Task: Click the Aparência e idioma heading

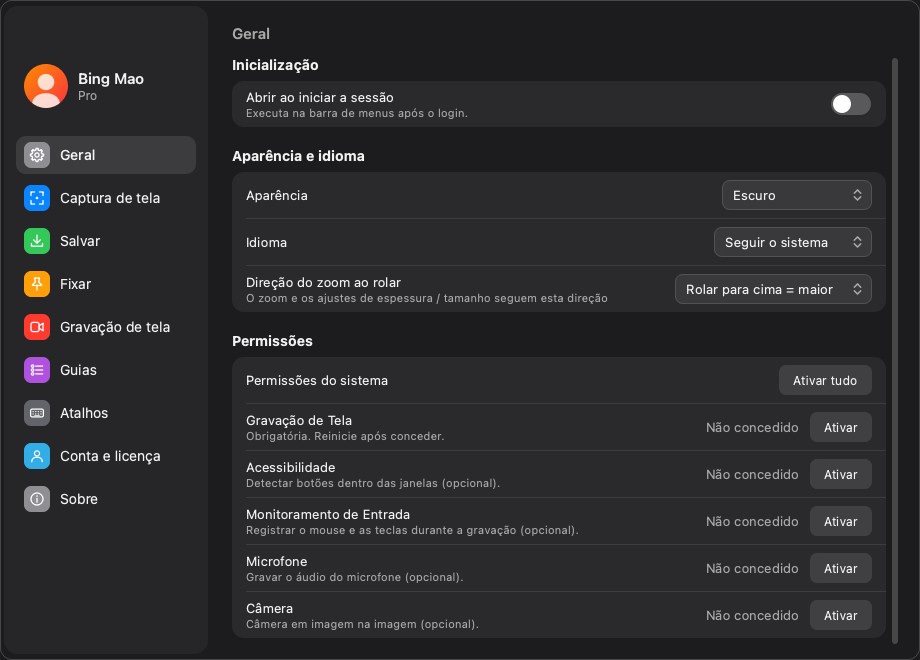Action: click(298, 156)
